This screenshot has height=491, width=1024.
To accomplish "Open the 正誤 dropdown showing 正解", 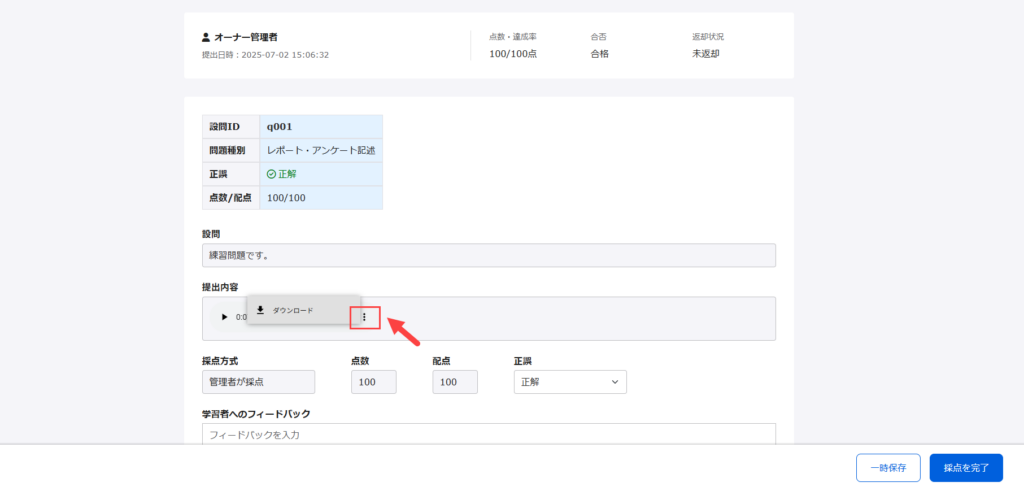I will tap(570, 382).
